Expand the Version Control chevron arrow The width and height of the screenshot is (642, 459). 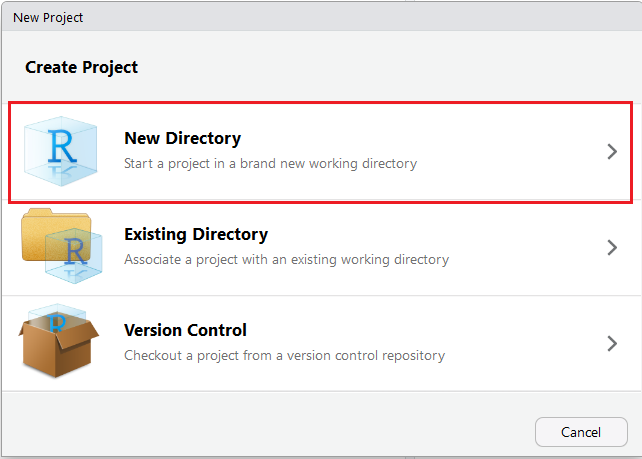(612, 344)
